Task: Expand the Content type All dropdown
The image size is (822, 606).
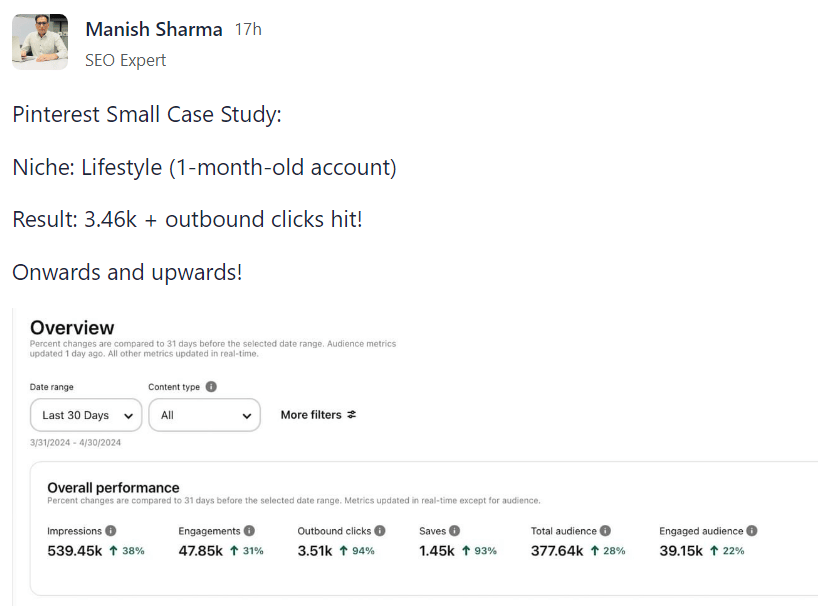Action: 204,415
